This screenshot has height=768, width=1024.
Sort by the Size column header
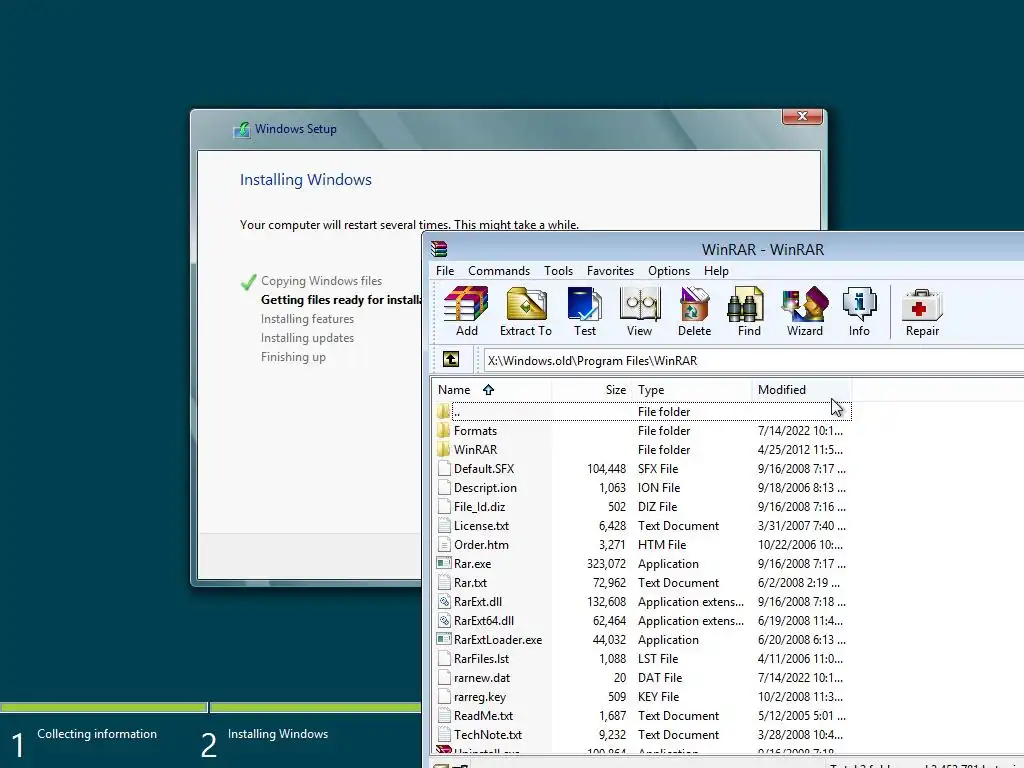click(591, 390)
